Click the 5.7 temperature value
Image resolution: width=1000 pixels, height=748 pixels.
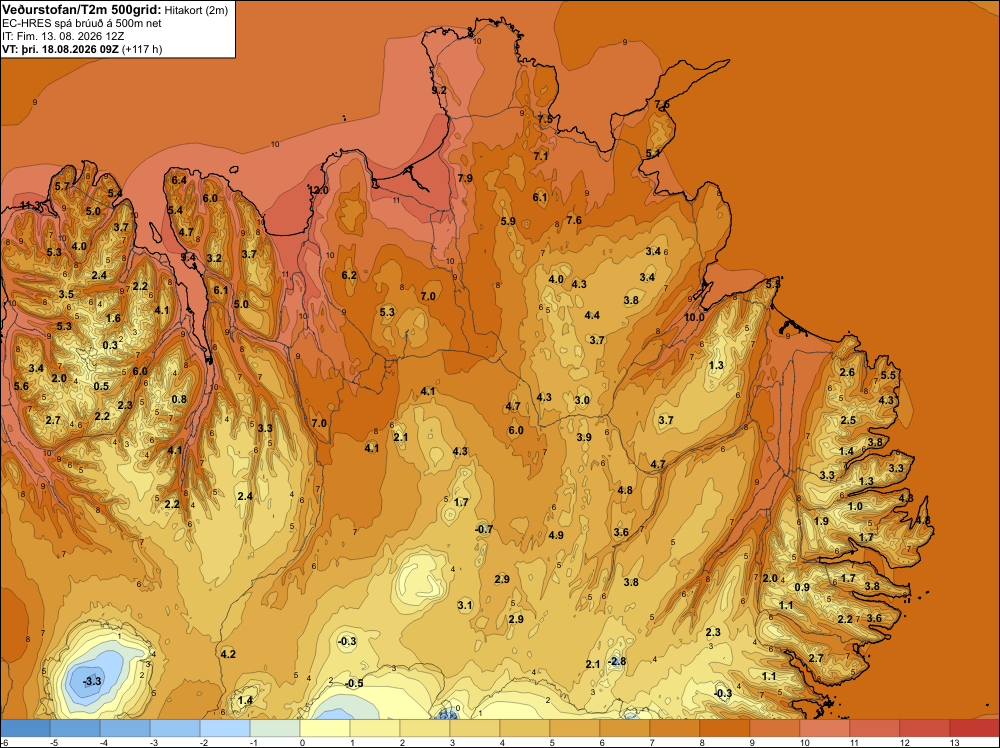62,186
